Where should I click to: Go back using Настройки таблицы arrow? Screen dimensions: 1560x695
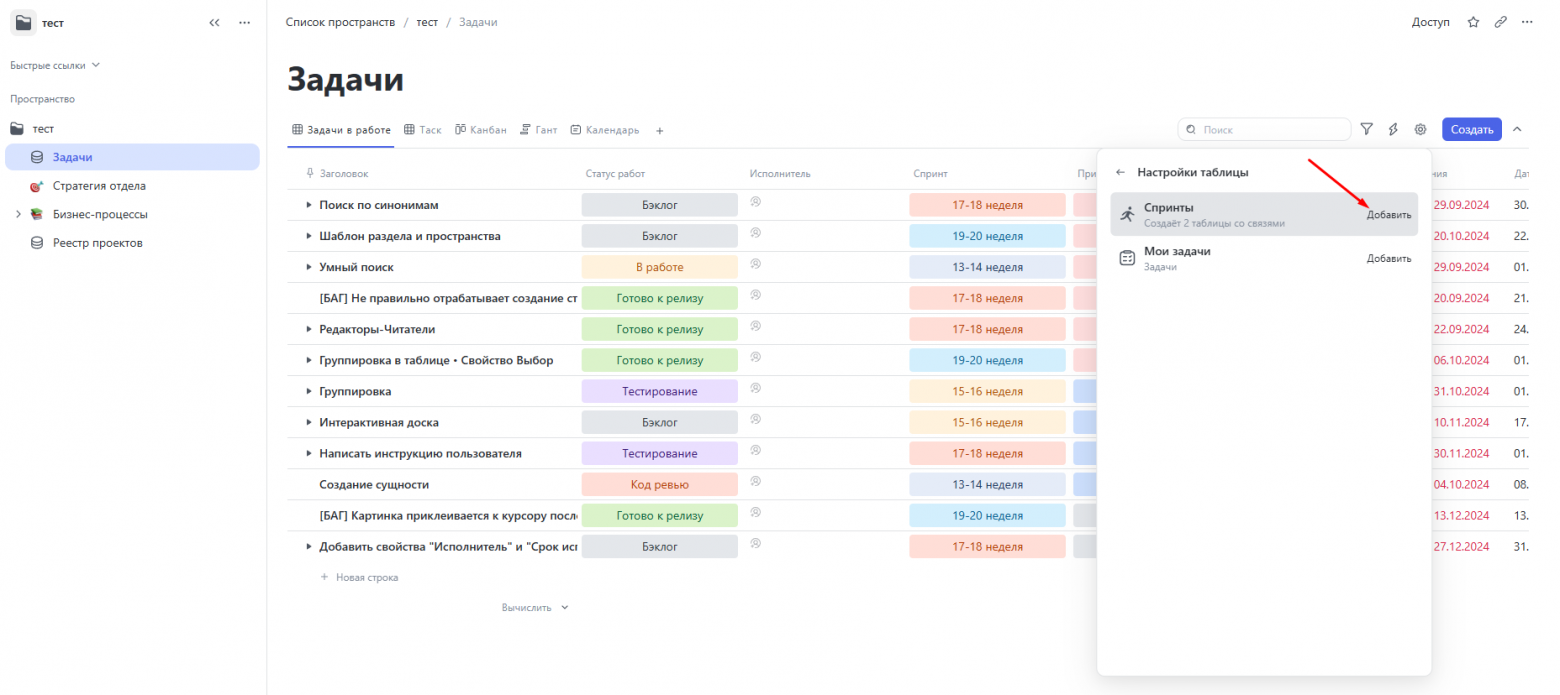tap(1120, 172)
